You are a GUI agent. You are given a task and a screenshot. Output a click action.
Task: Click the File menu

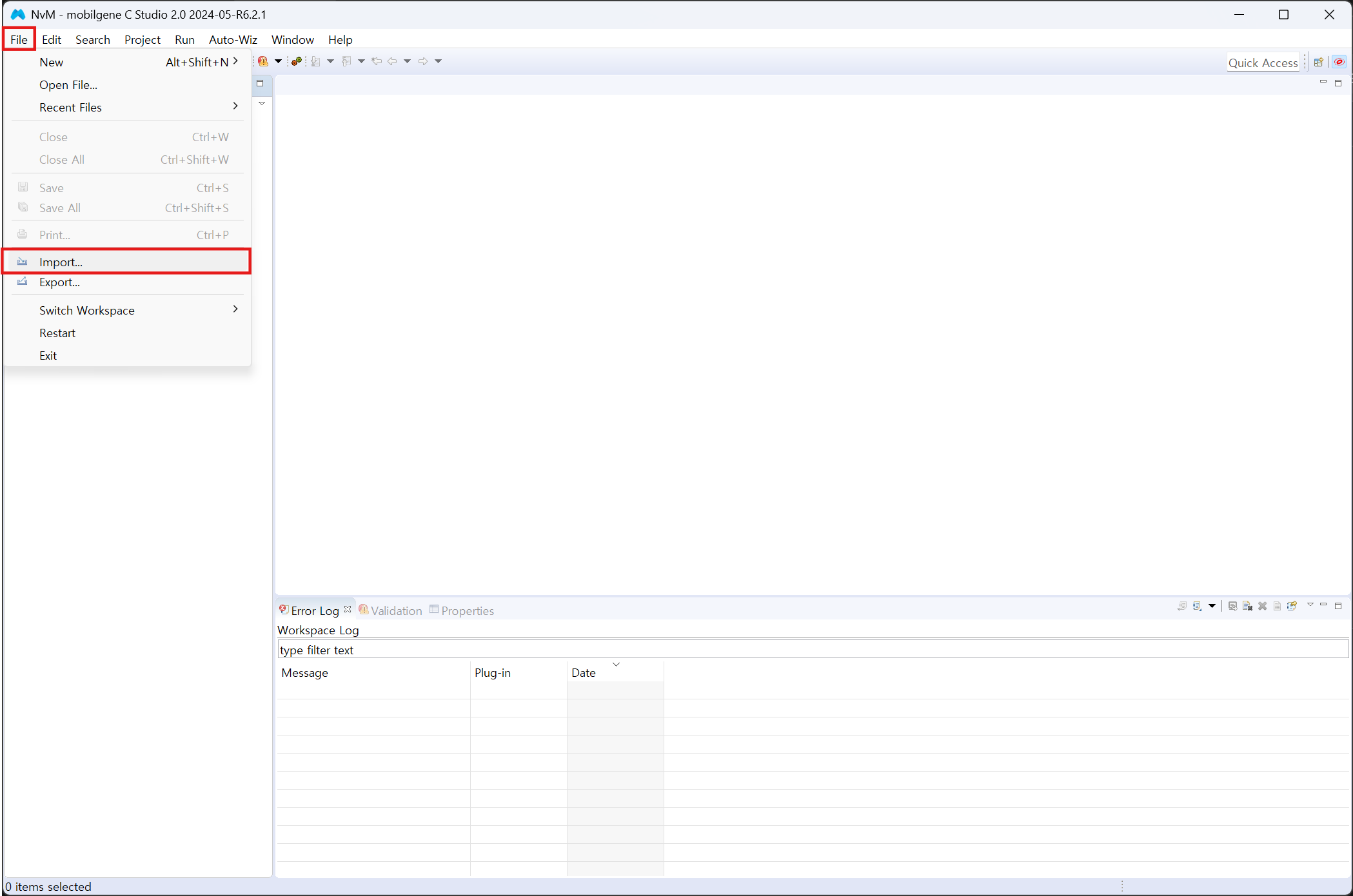(19, 39)
